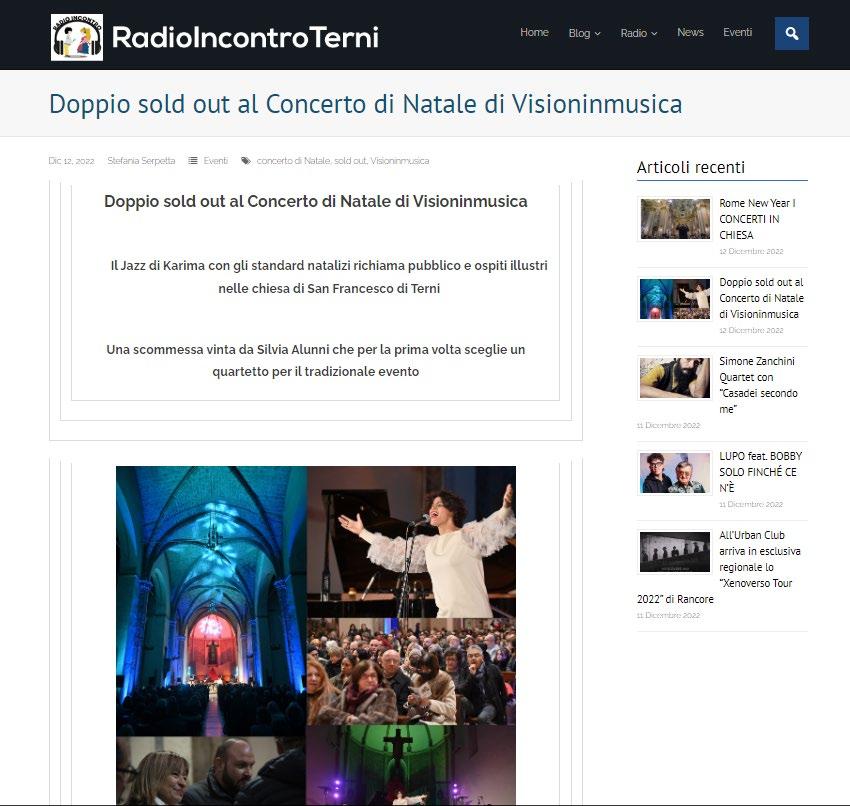
Task: Go to the Home menu item
Action: (x=534, y=33)
